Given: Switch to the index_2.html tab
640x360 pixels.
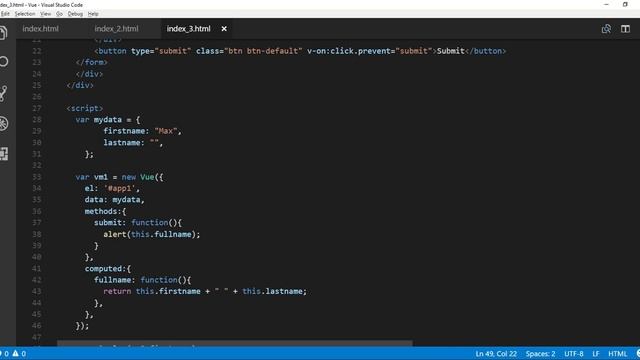Looking at the screenshot, I should click(116, 29).
